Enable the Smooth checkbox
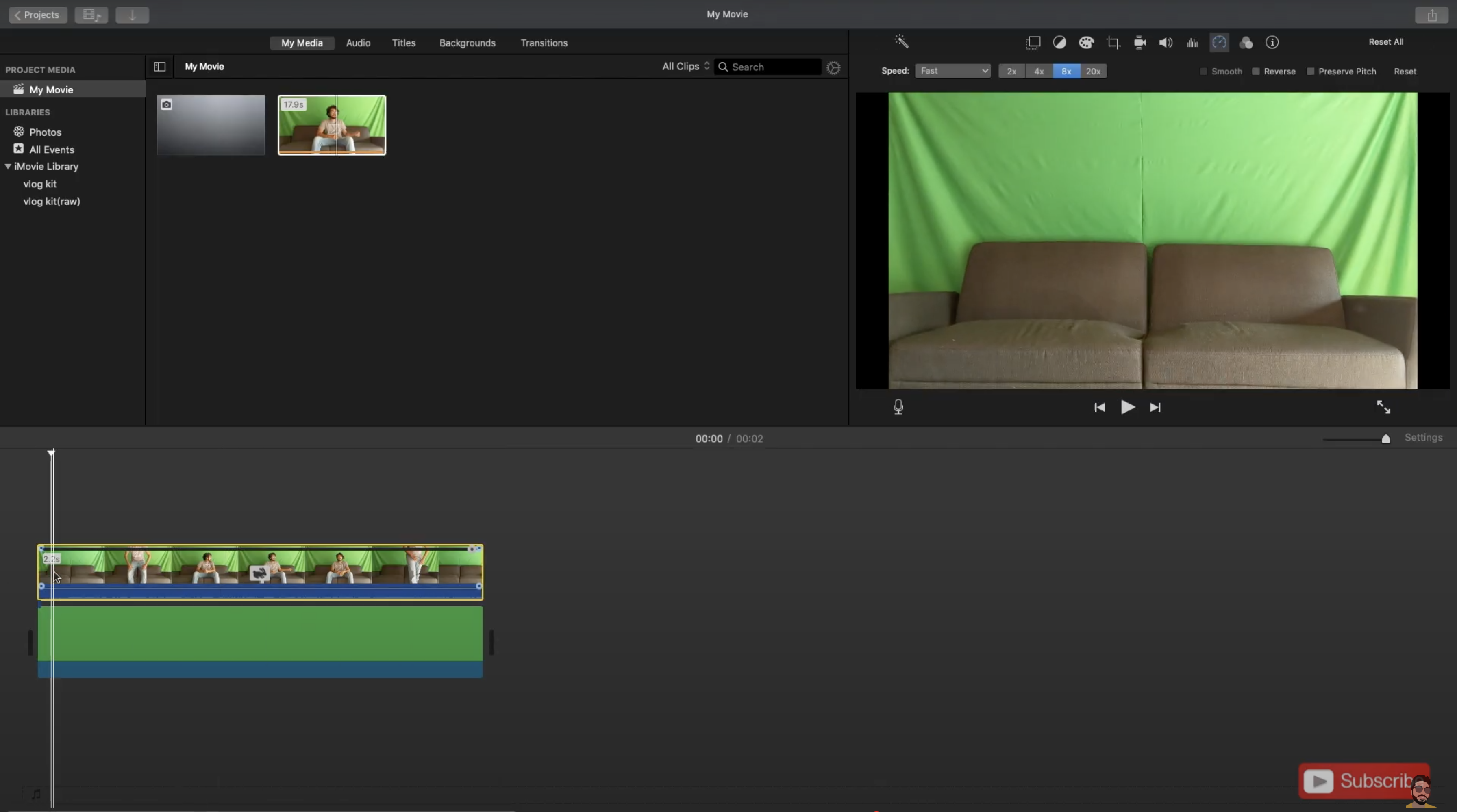This screenshot has width=1457, height=812. coord(1204,71)
